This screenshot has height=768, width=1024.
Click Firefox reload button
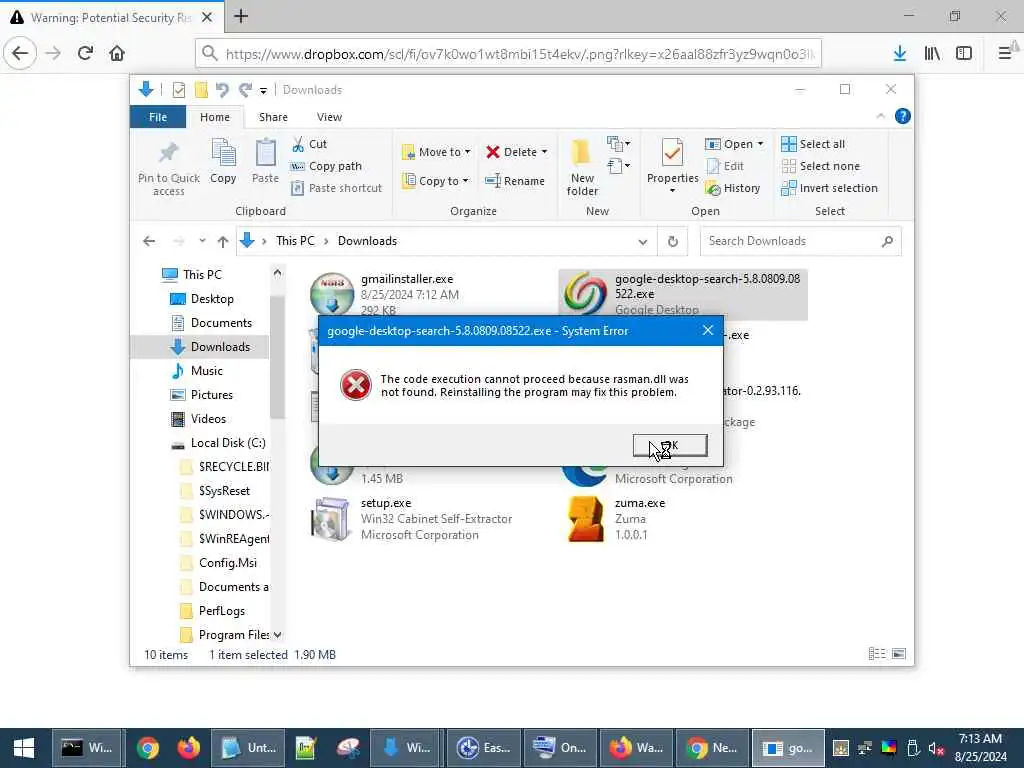85,53
